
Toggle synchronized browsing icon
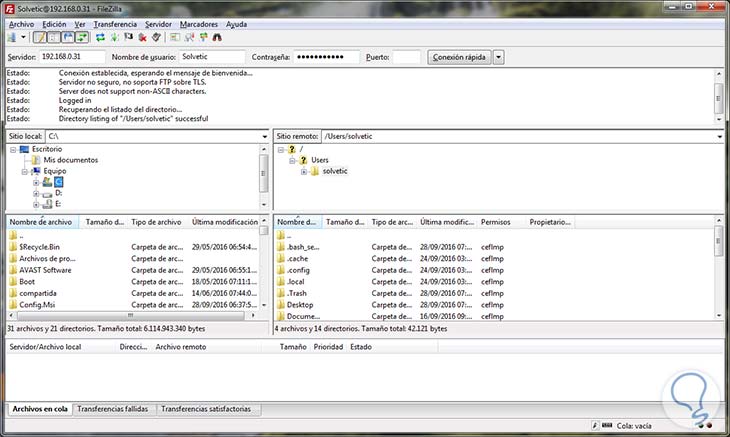(x=203, y=38)
